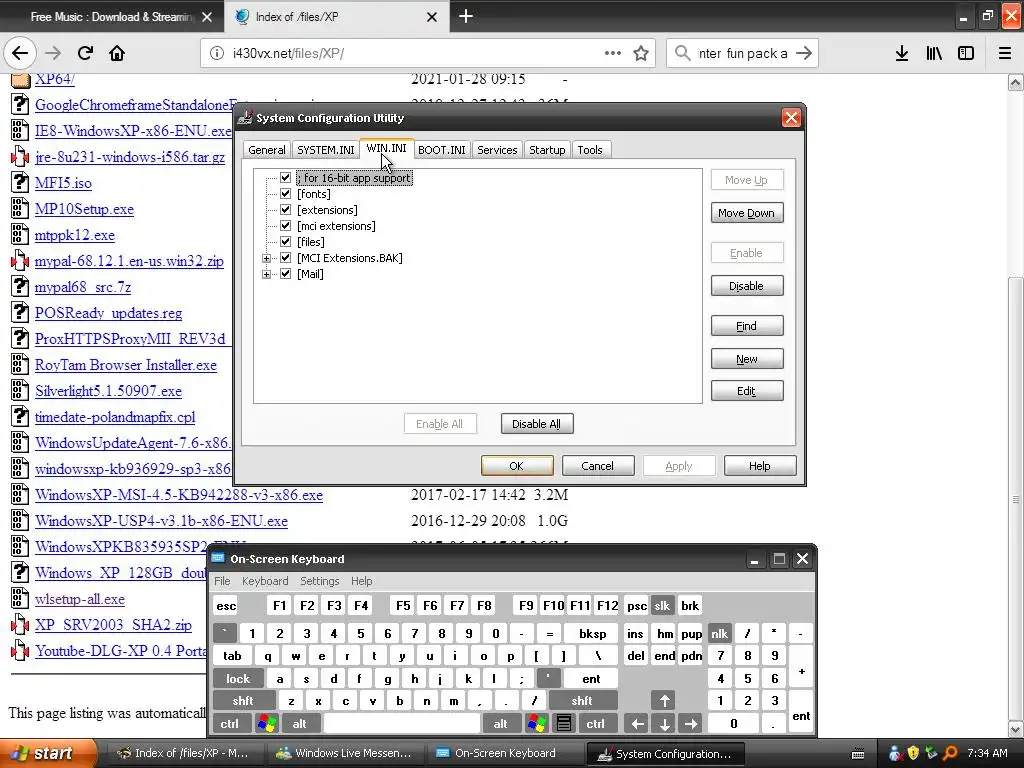Click the Move Down button

(x=746, y=213)
